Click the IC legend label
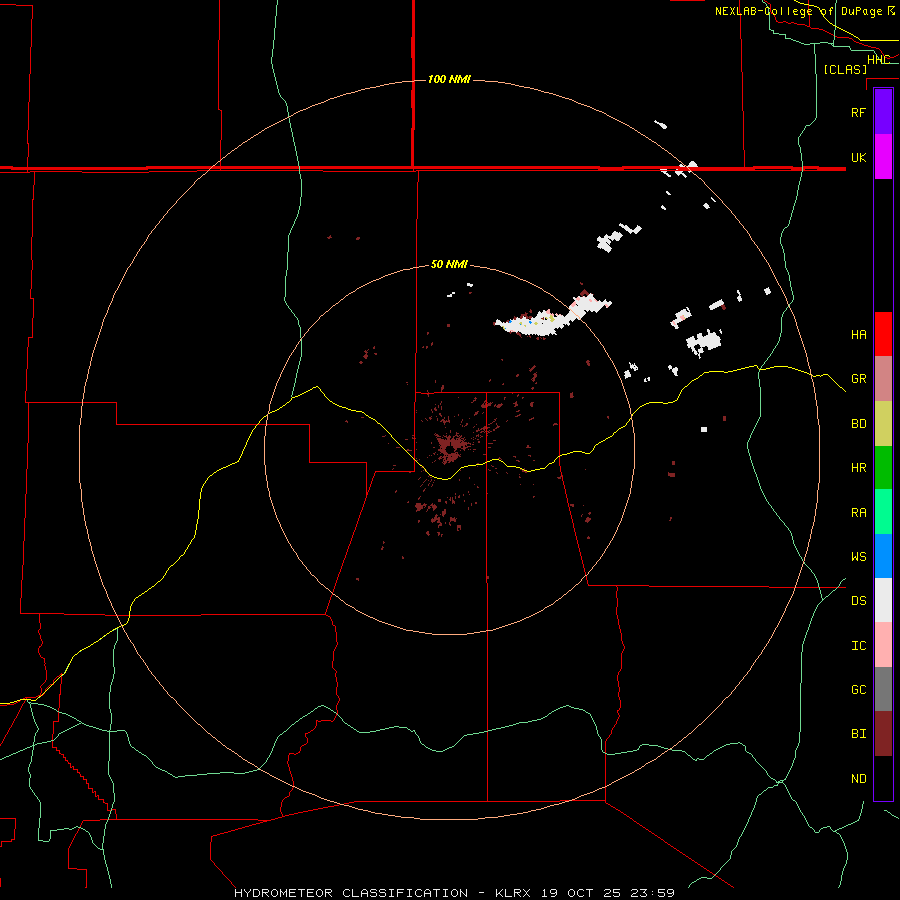Viewport: 900px width, 900px height. point(858,646)
